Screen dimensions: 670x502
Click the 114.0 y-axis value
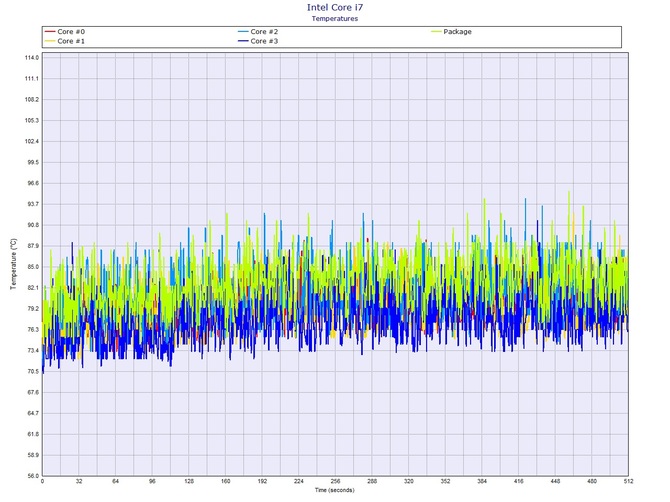click(x=32, y=58)
